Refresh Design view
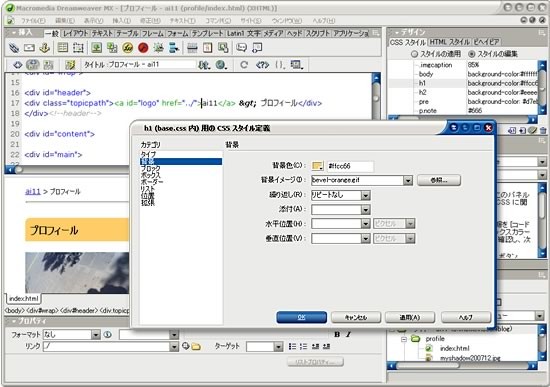 pos(244,65)
